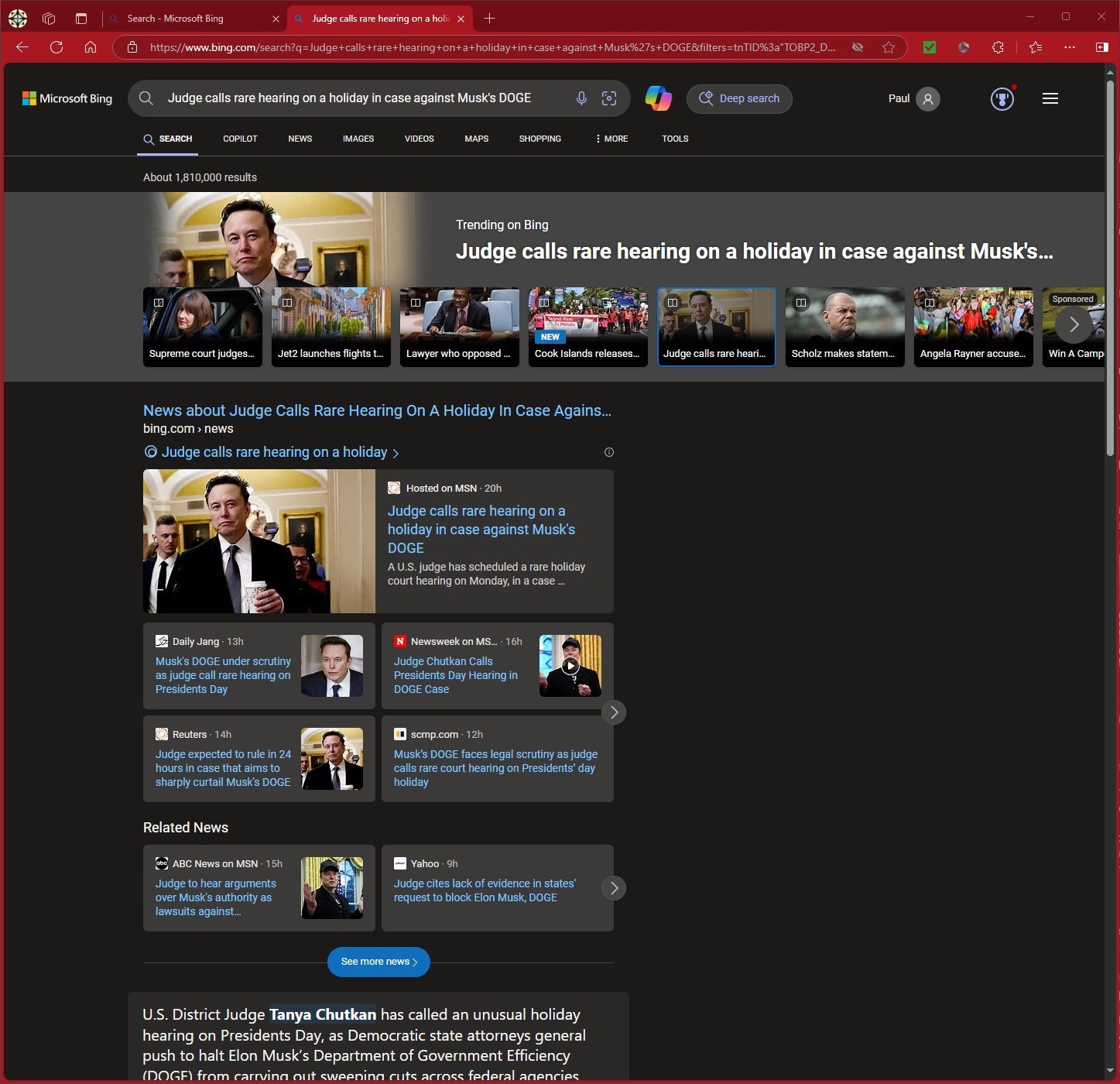This screenshot has width=1120, height=1084.
Task: Click the info icon beside news heading
Action: [608, 452]
